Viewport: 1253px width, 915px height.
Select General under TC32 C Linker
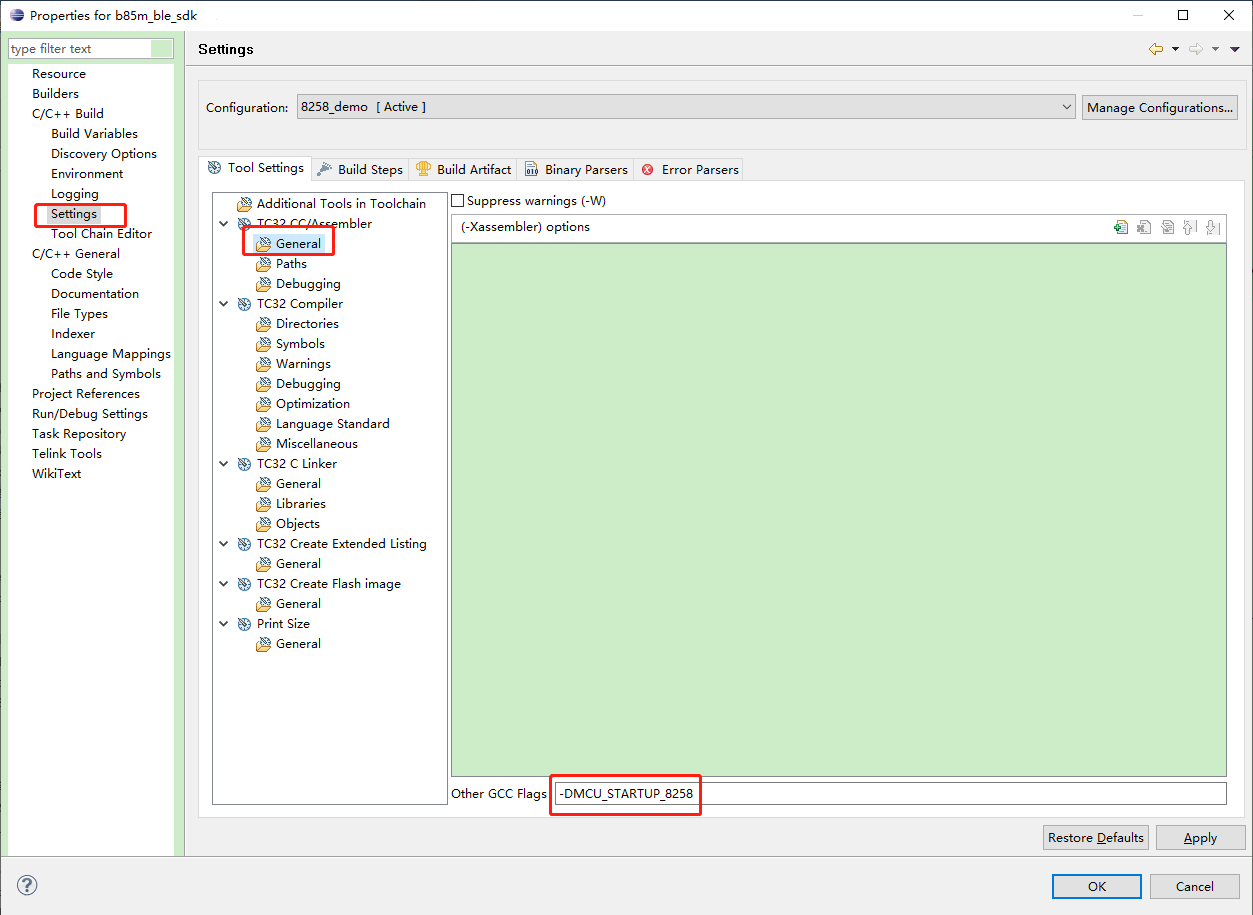pos(298,483)
